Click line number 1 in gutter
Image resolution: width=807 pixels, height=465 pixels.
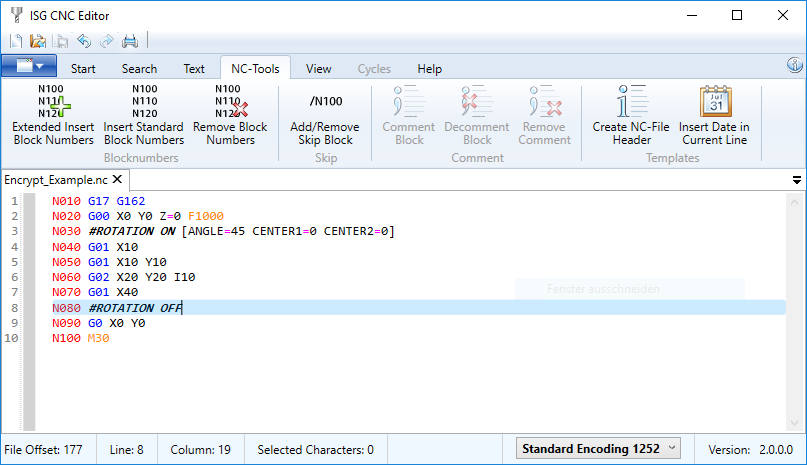coord(14,201)
